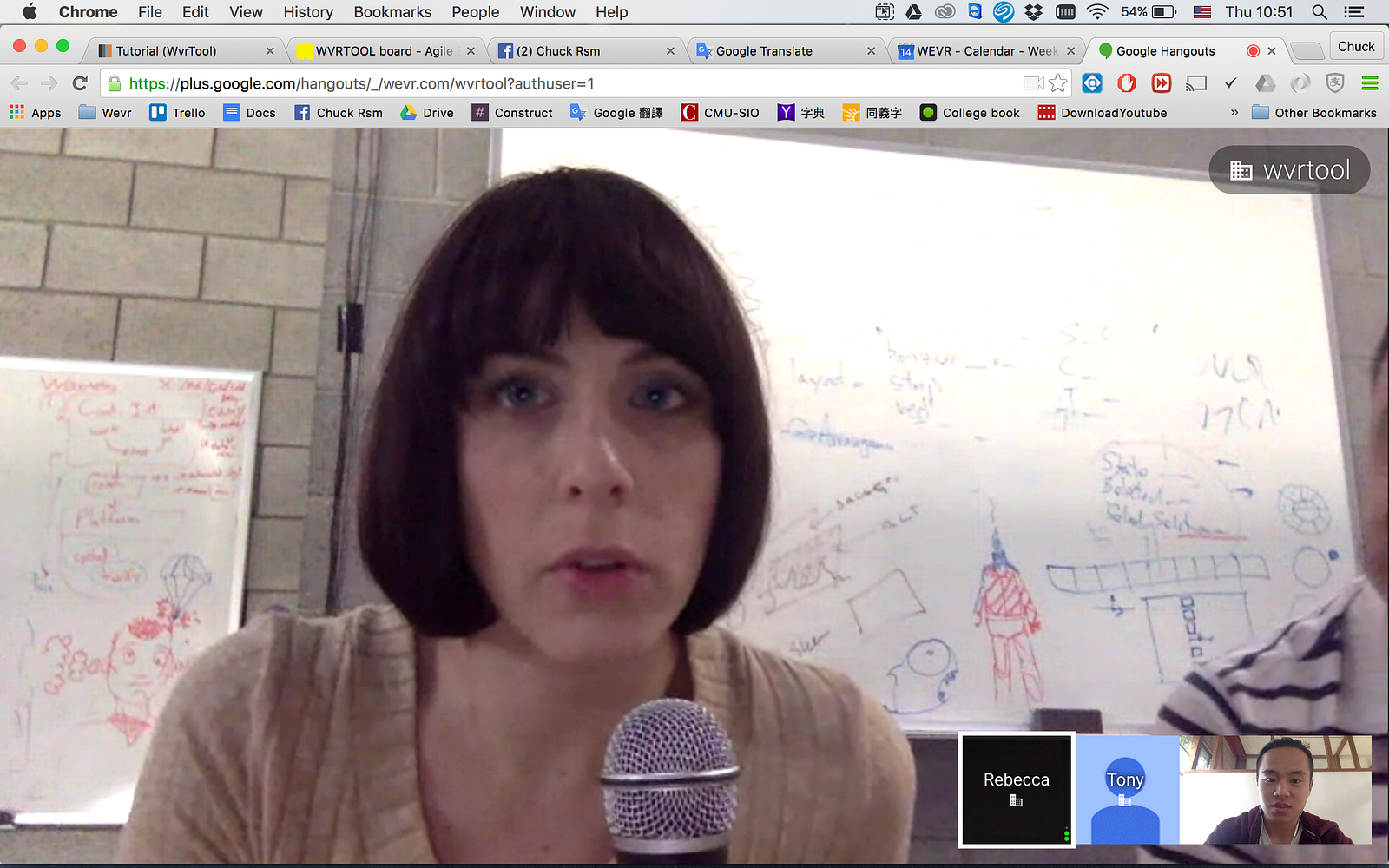Click the Dropbox menu bar icon
This screenshot has width=1389, height=868.
[x=1033, y=12]
